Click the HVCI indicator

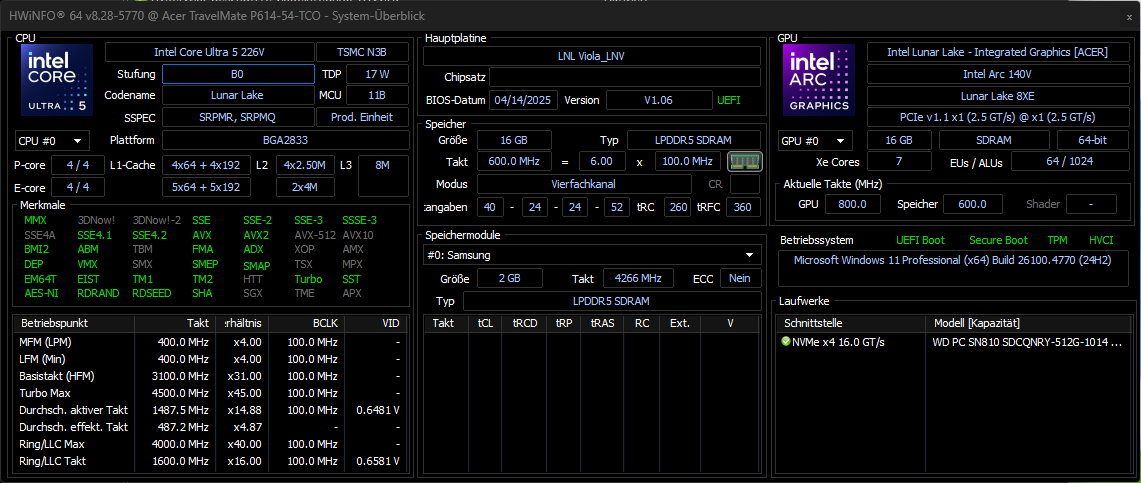coord(1101,240)
